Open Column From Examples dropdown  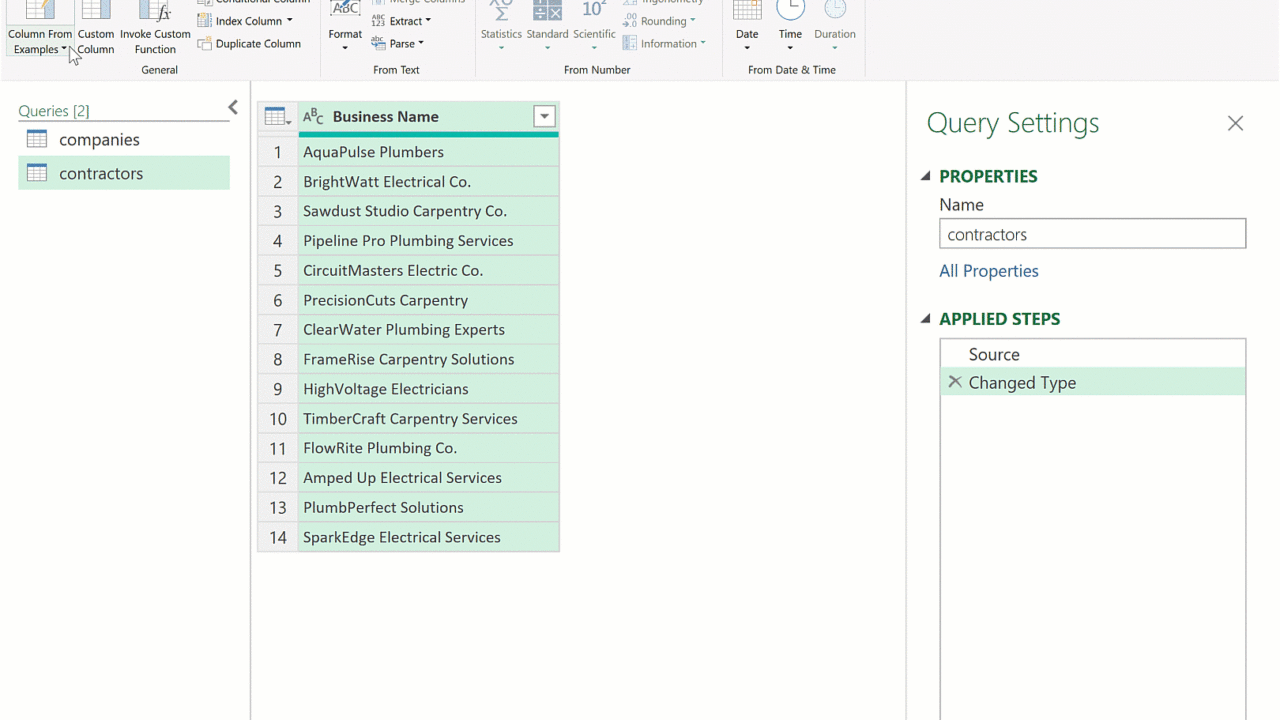[40, 42]
